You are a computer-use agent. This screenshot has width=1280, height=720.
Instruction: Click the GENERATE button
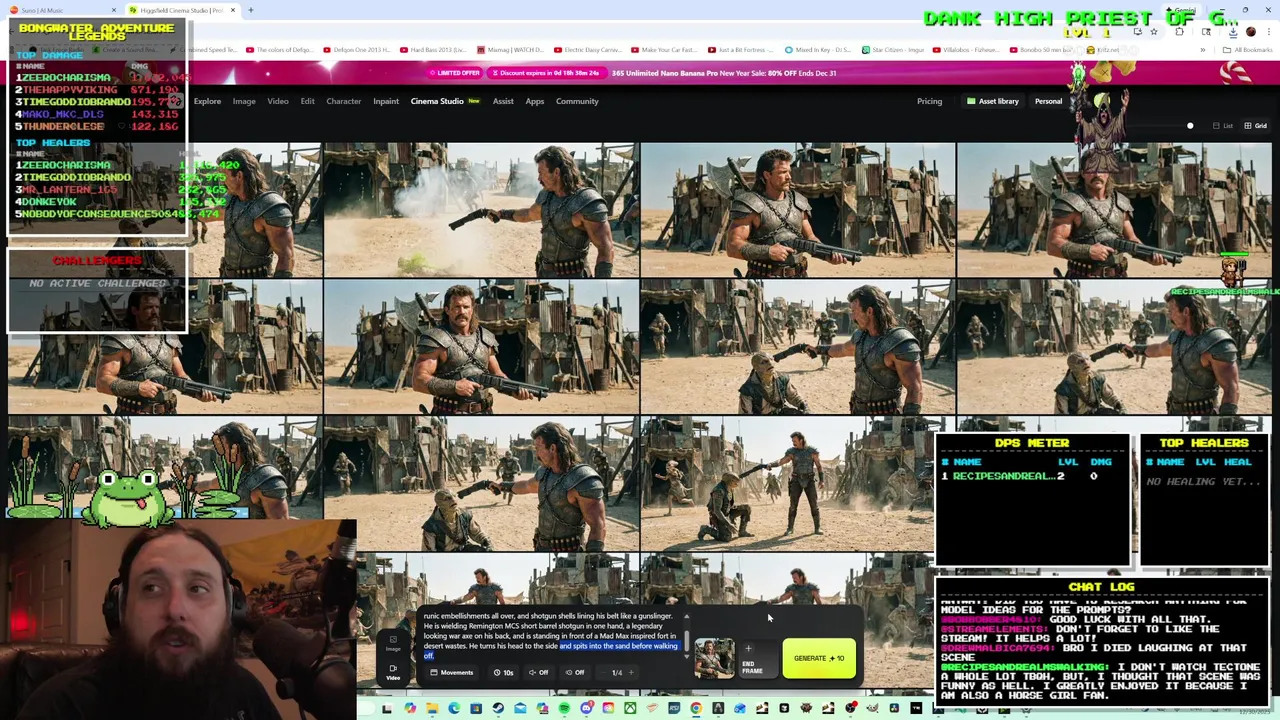[x=819, y=658]
